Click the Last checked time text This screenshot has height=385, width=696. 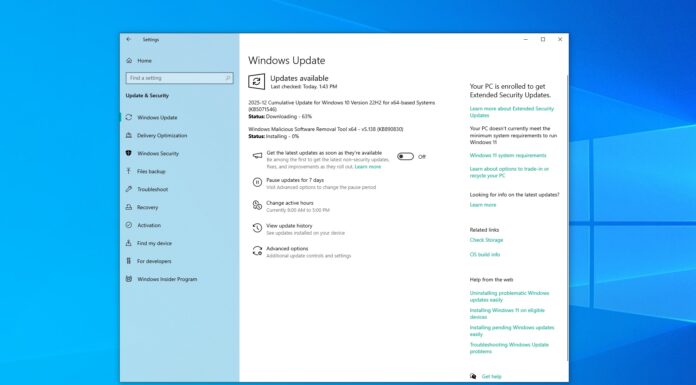pyautogui.click(x=304, y=87)
